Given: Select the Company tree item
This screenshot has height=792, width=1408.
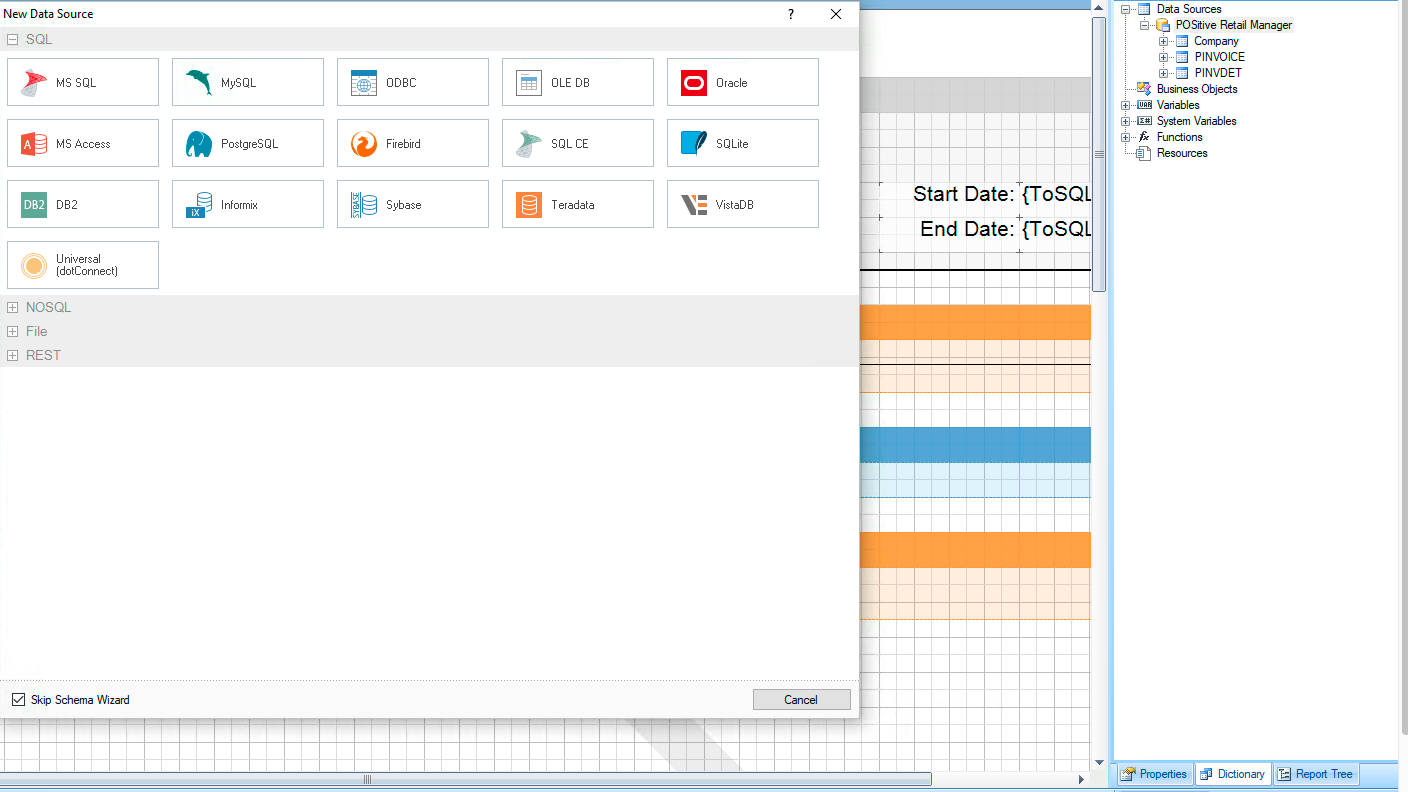Looking at the screenshot, I should coord(1216,41).
